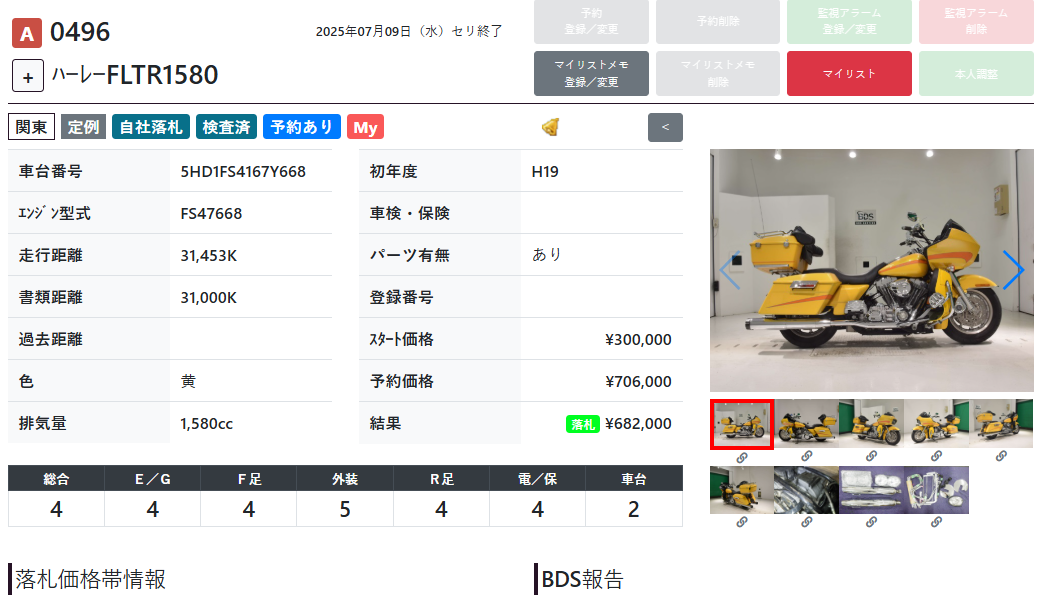The height and width of the screenshot is (603, 1049).
Task: Collapse the panel using the gray < button
Action: pyautogui.click(x=665, y=127)
